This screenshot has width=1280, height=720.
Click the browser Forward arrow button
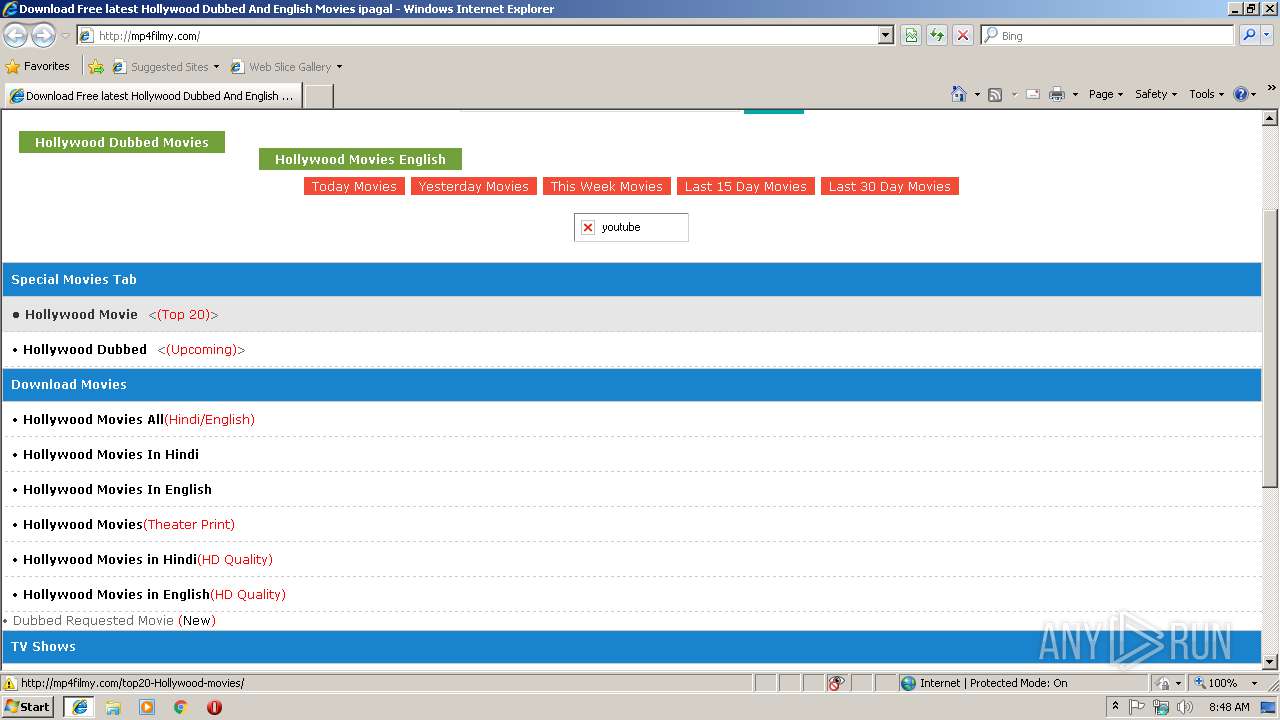(43, 35)
